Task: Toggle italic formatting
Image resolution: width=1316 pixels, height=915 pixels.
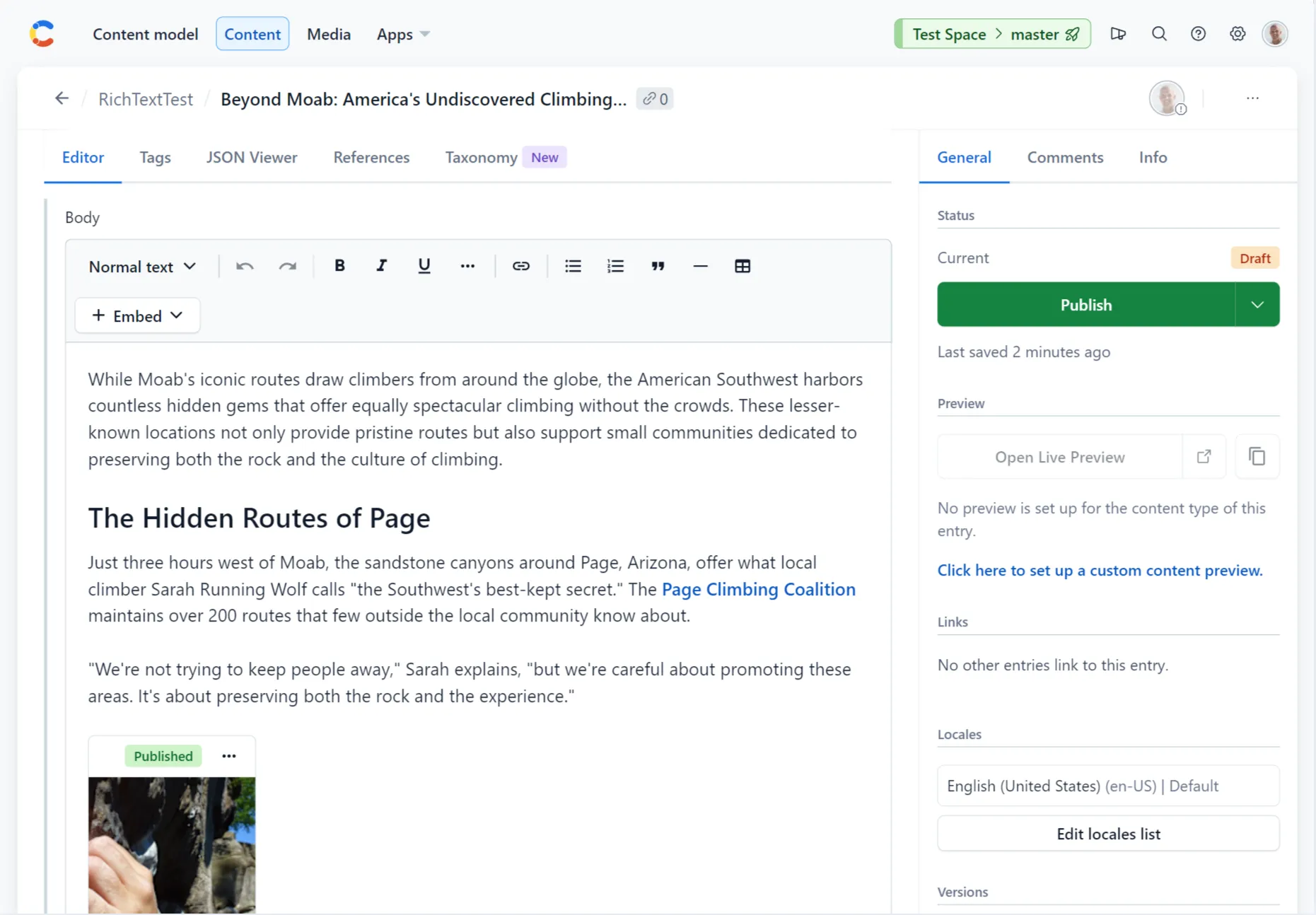Action: [x=382, y=266]
